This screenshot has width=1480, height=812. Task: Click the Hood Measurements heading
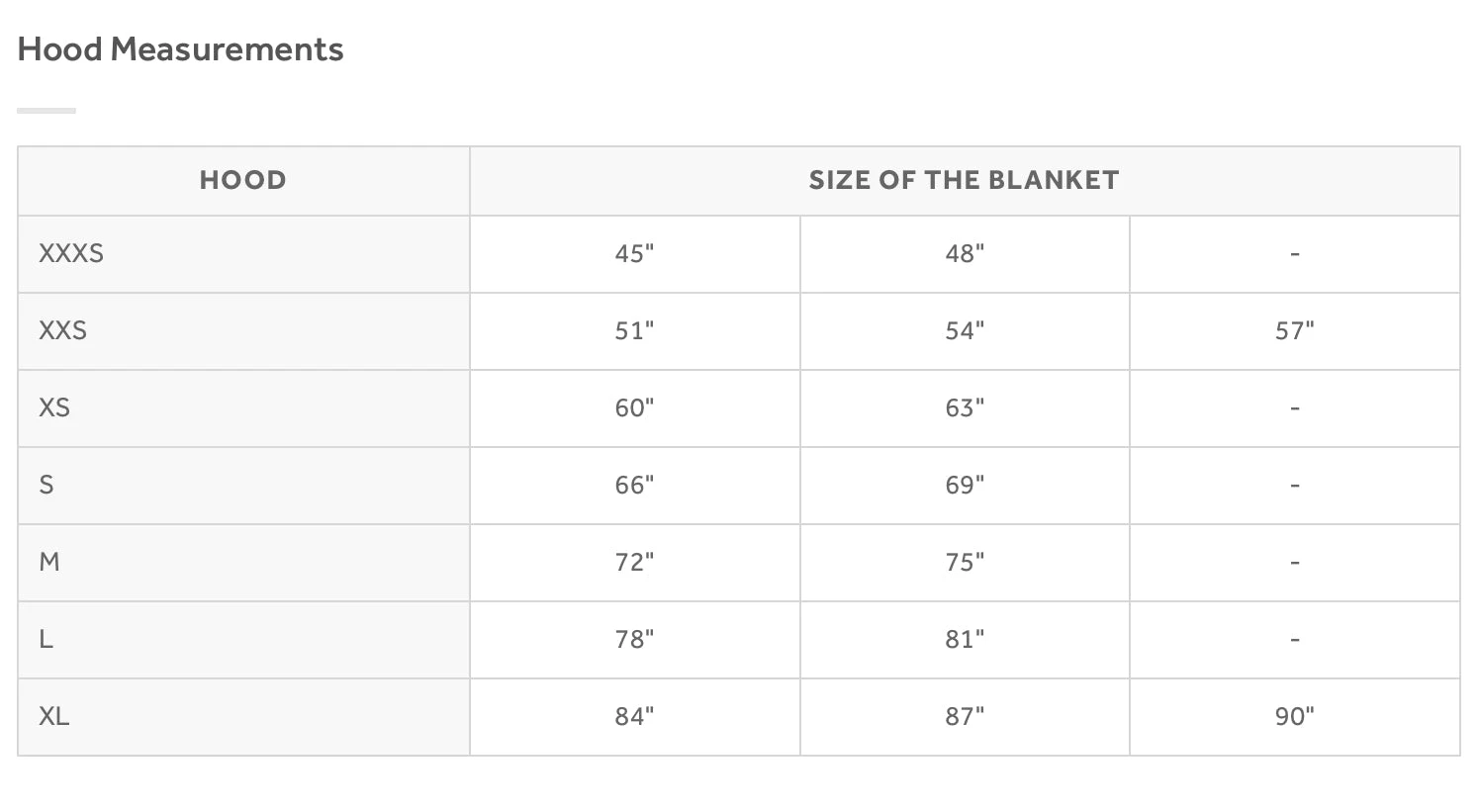click(180, 49)
